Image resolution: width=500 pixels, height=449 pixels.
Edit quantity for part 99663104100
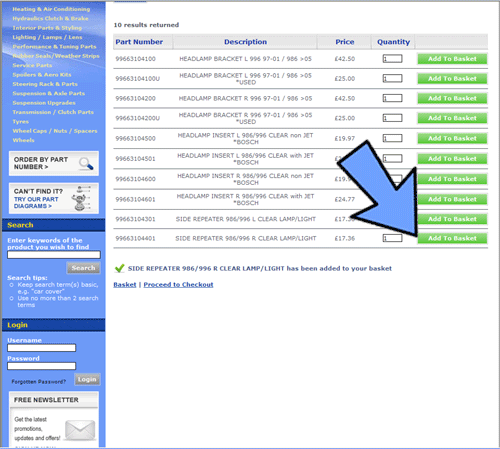(392, 59)
